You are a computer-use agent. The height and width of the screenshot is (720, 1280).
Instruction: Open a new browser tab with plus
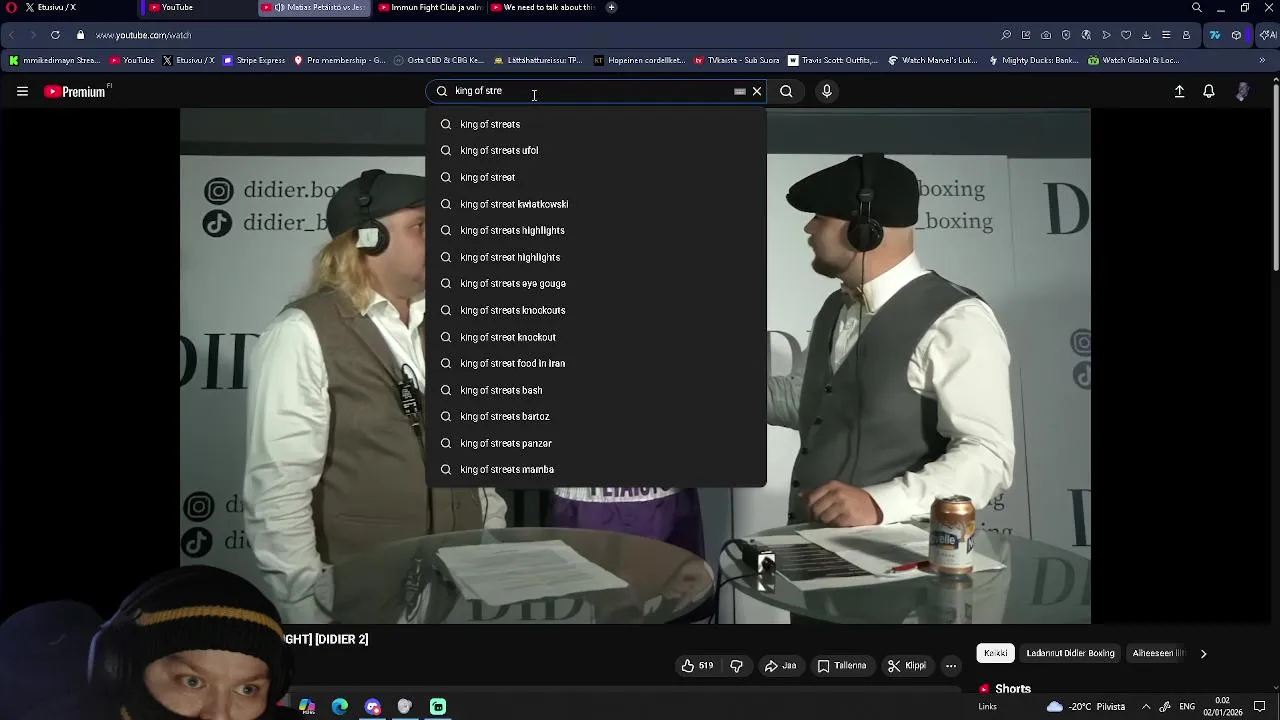click(611, 7)
